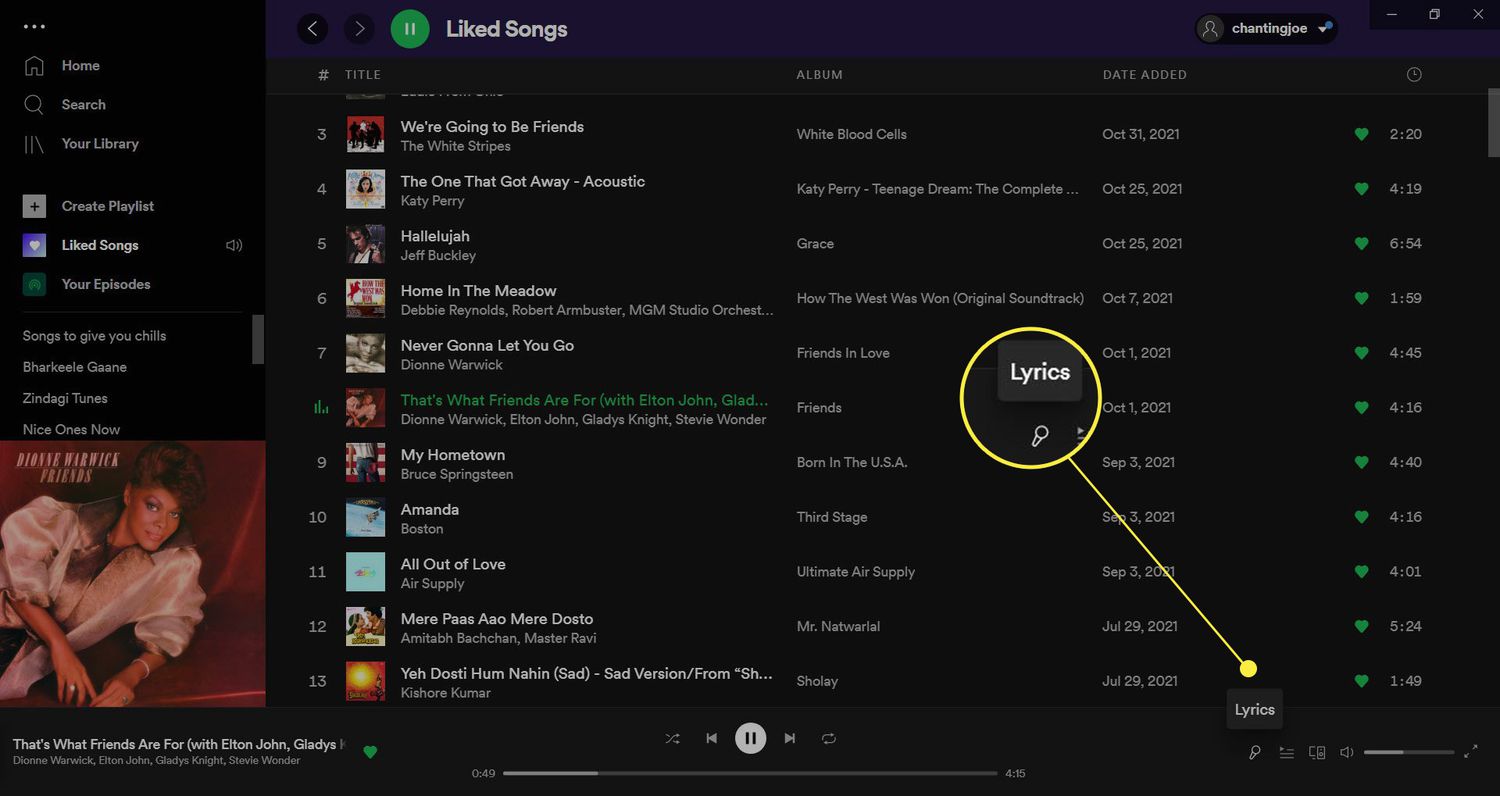Click Hallelujah album cover thumbnail

365,243
